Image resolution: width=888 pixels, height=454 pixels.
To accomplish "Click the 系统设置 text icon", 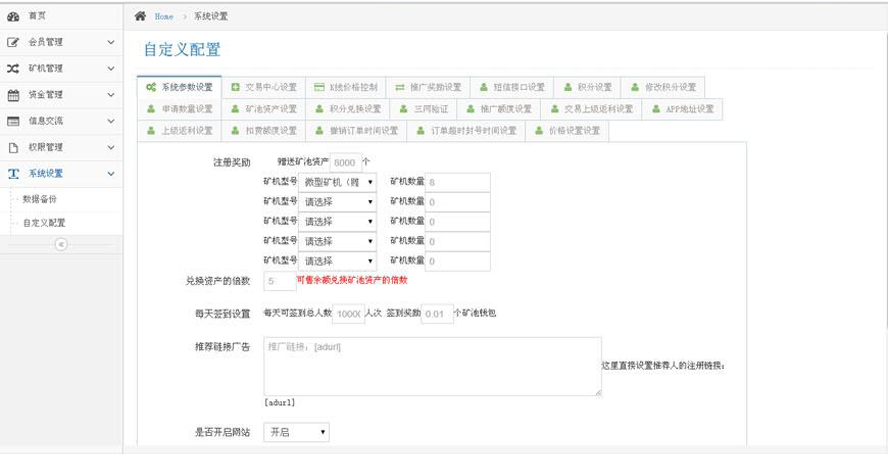I will pos(13,174).
